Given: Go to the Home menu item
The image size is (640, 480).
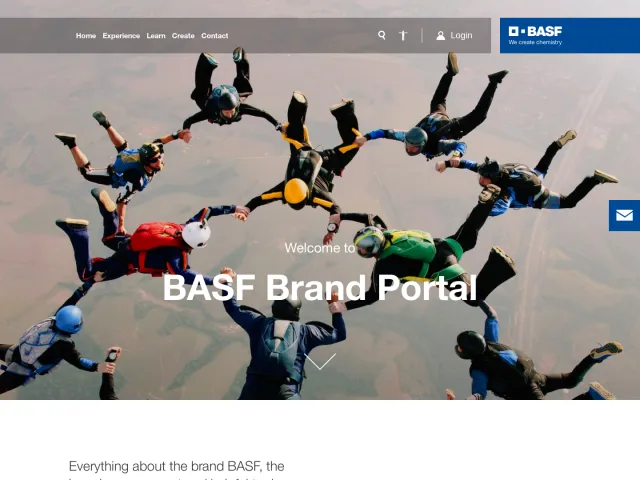Looking at the screenshot, I should [86, 36].
